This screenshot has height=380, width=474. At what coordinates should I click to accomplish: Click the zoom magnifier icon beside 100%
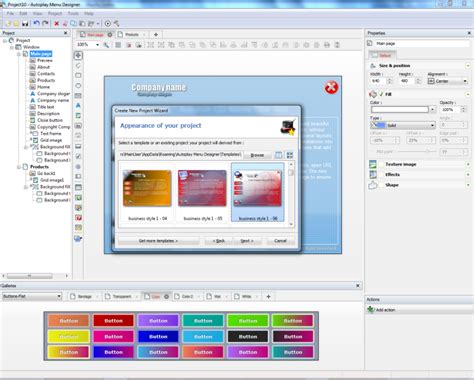click(x=106, y=45)
